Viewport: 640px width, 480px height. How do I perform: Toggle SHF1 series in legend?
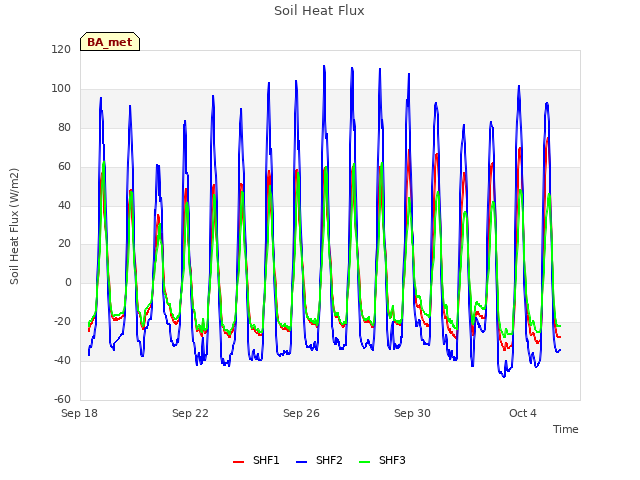pyautogui.click(x=256, y=460)
